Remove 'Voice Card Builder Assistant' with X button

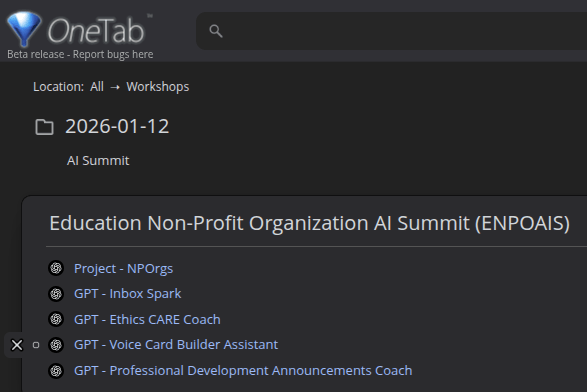pos(17,345)
